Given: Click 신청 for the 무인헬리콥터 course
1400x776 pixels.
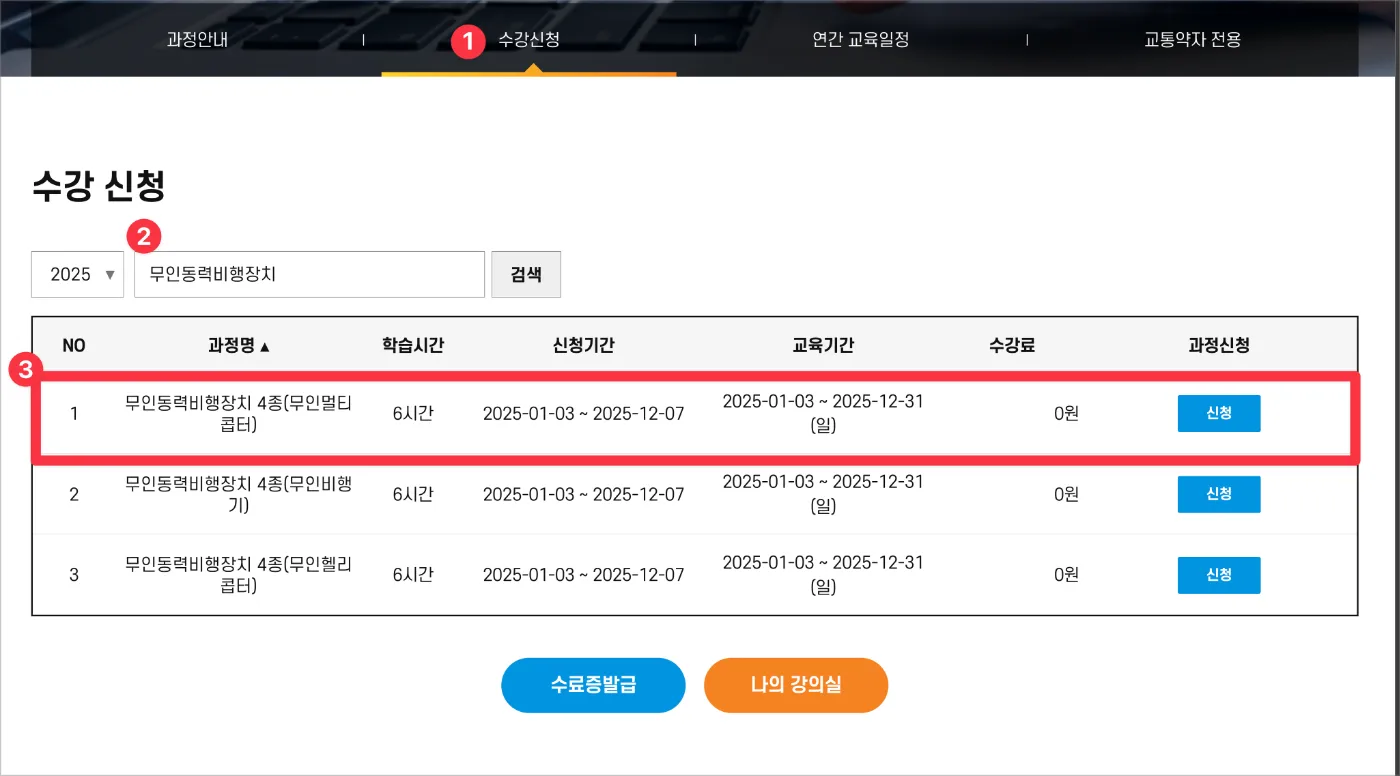Looking at the screenshot, I should [1219, 574].
